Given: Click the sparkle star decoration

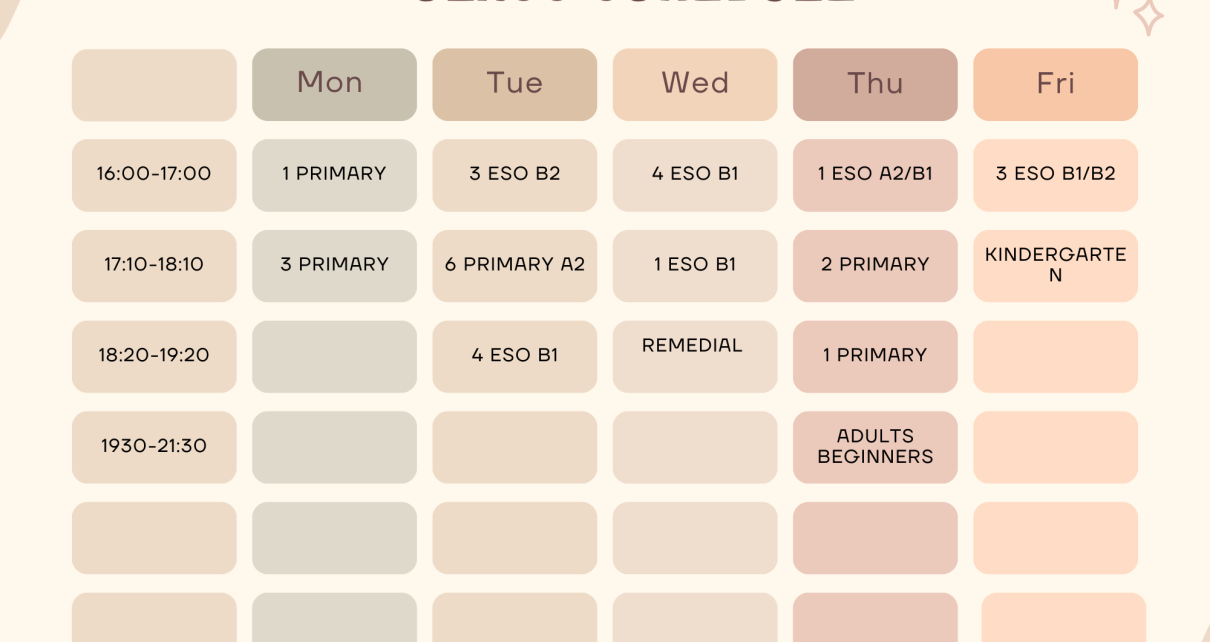Looking at the screenshot, I should pos(1147,17).
